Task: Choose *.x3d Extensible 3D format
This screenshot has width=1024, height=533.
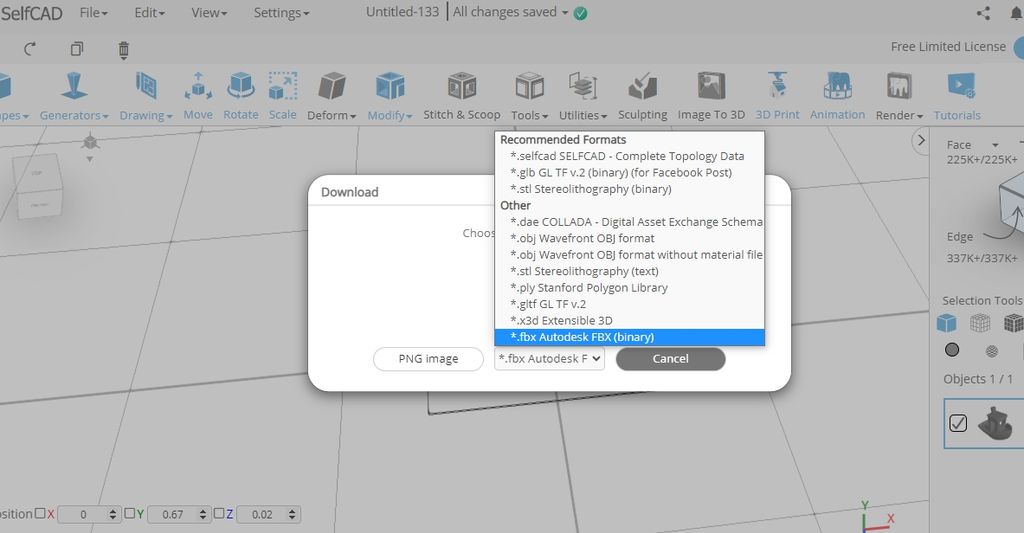Action: (x=630, y=321)
